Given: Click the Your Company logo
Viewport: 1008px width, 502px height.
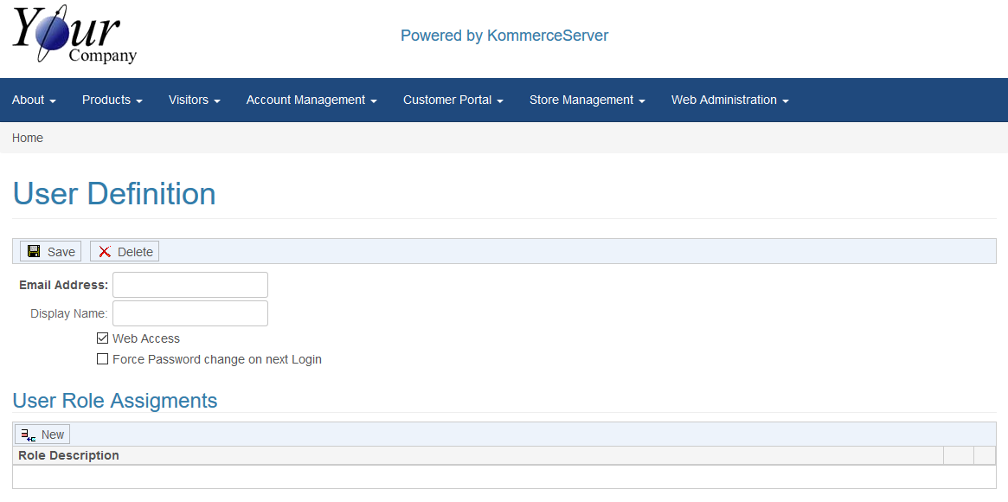Looking at the screenshot, I should [x=75, y=34].
